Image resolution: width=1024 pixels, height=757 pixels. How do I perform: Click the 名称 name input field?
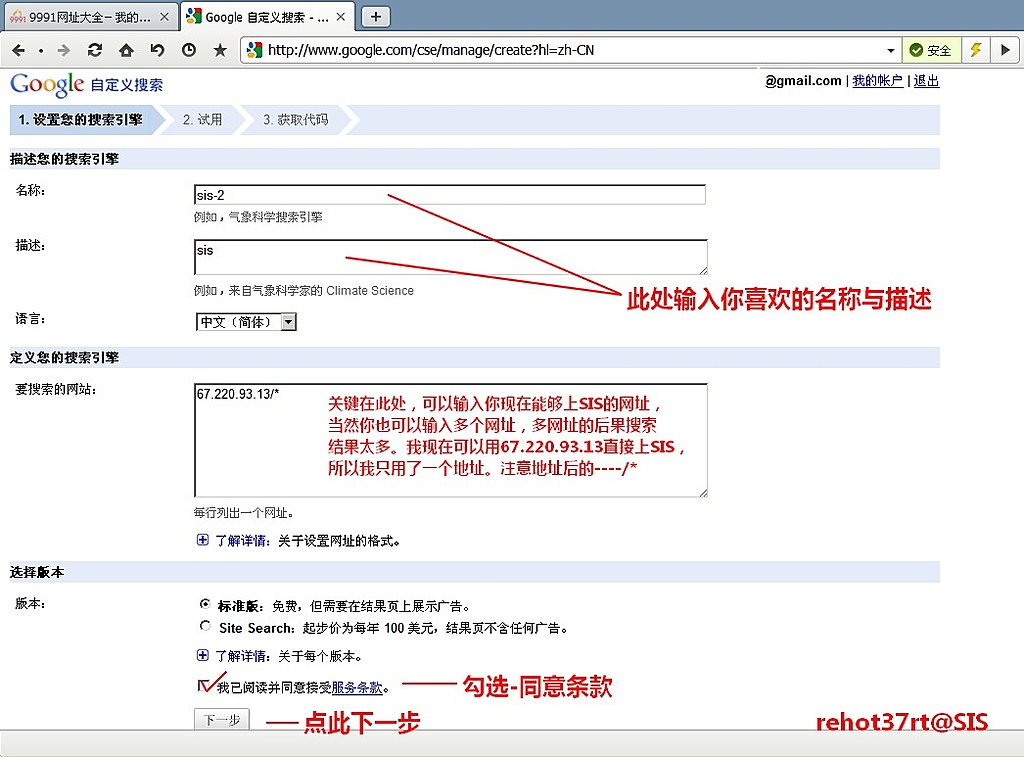[x=450, y=195]
